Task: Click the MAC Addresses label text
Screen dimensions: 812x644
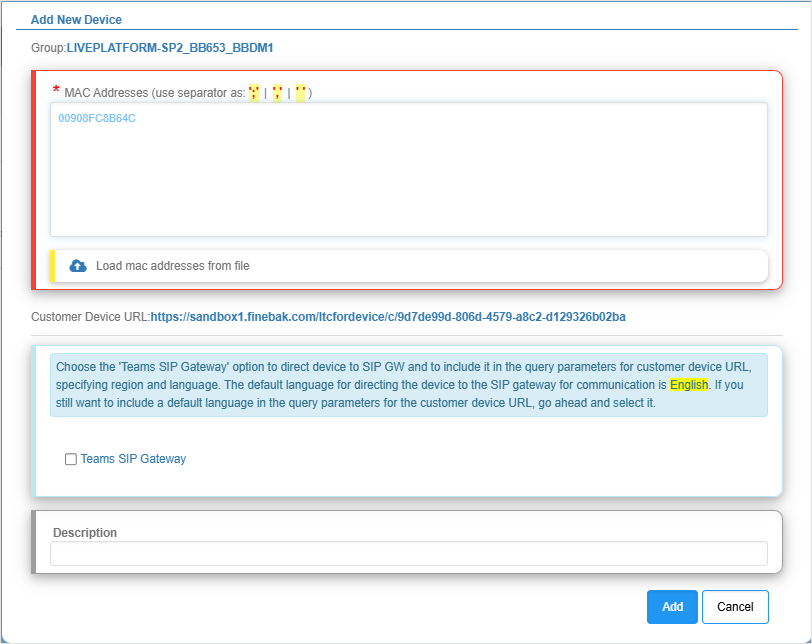Action: click(x=188, y=93)
